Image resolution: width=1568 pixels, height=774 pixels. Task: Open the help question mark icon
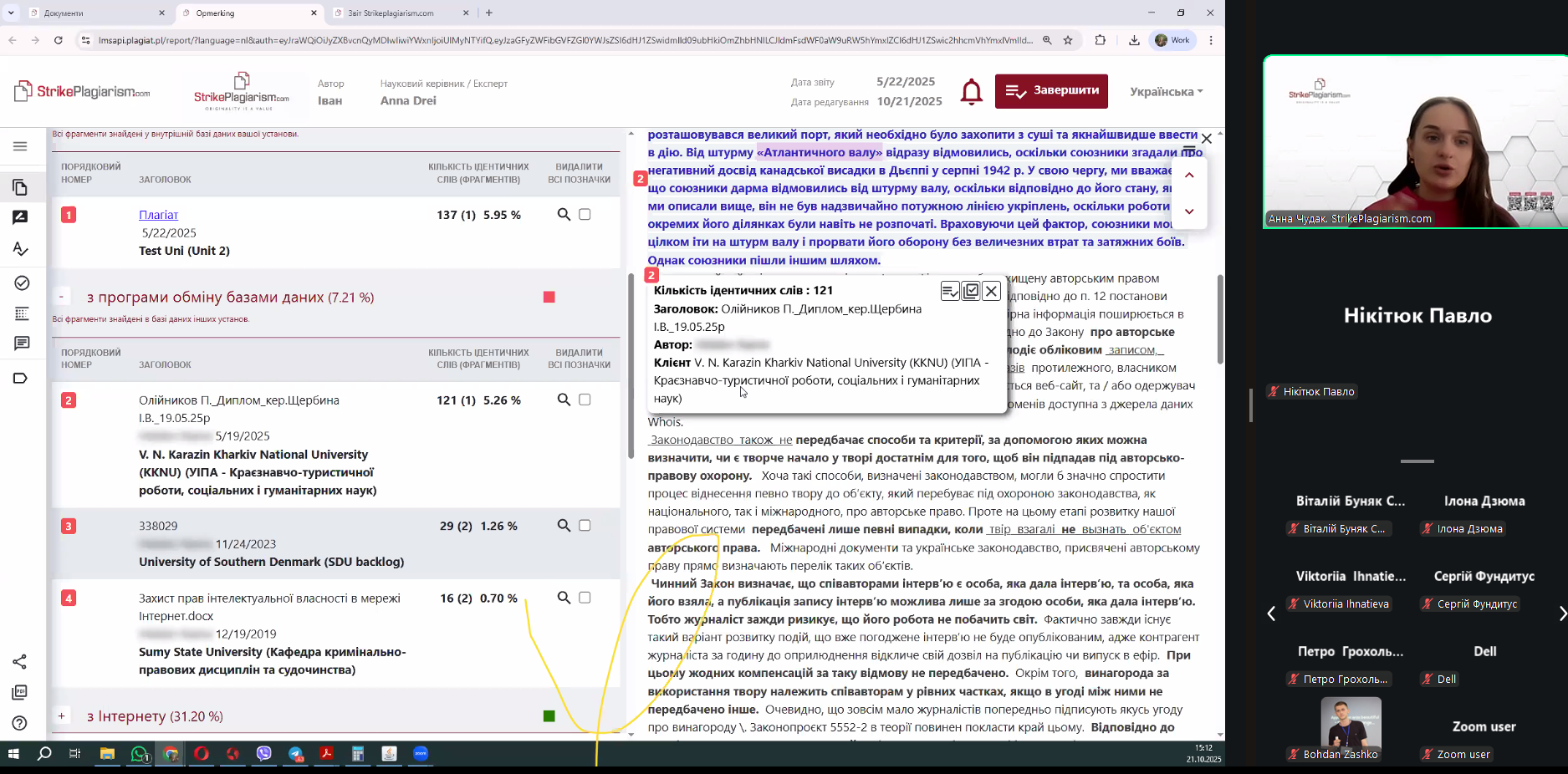click(21, 723)
